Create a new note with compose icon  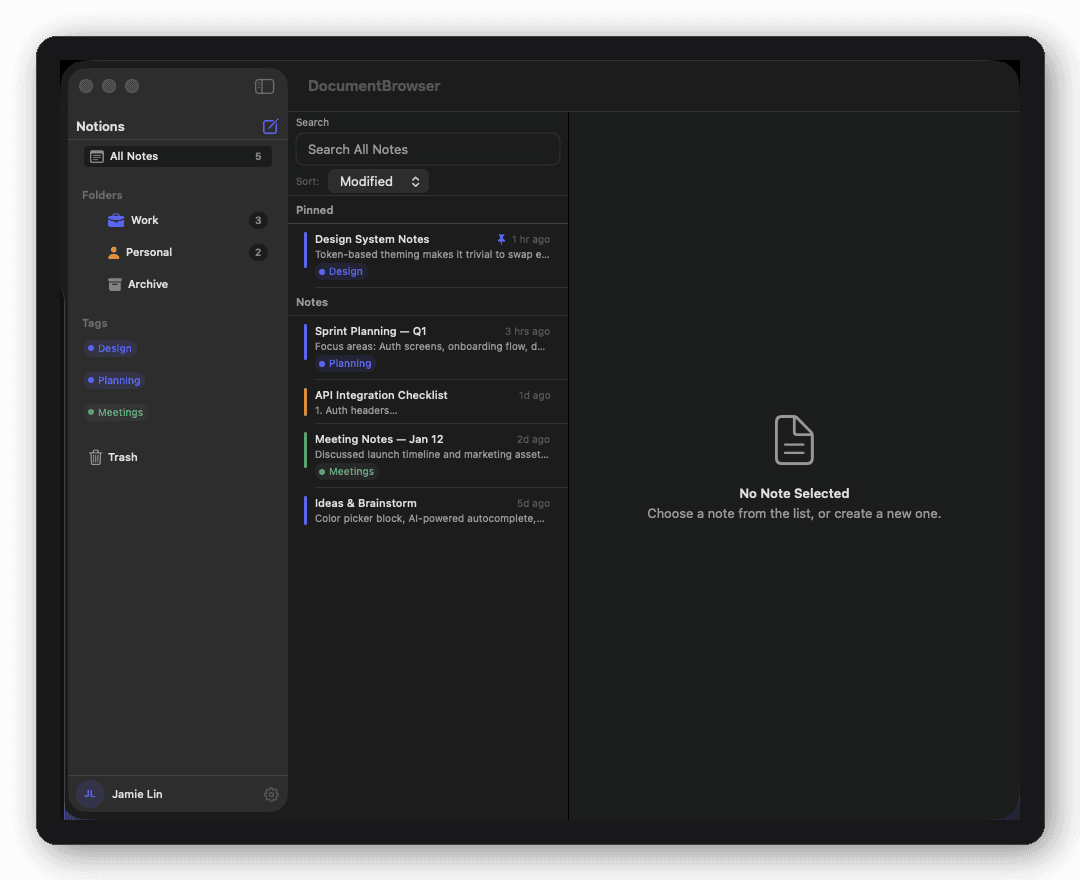click(x=270, y=126)
